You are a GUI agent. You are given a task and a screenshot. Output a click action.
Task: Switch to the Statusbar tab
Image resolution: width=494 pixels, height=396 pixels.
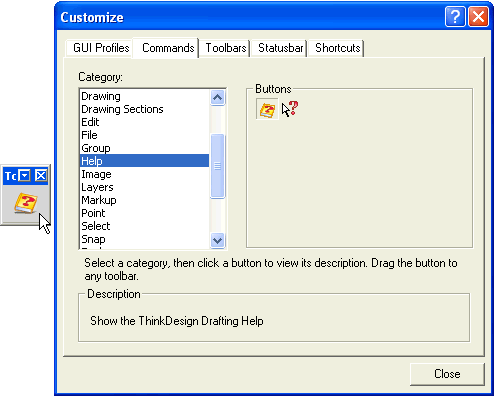pyautogui.click(x=280, y=48)
